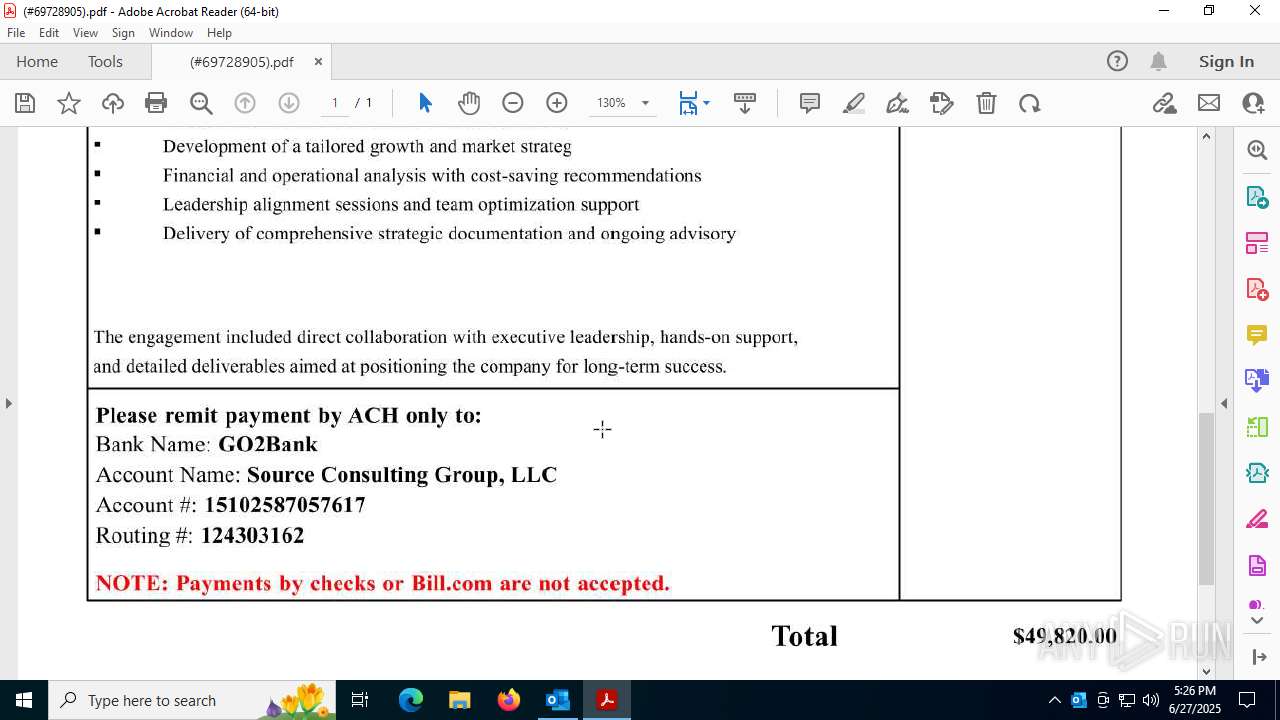Image resolution: width=1280 pixels, height=720 pixels.
Task: Expand the left navigation pane arrow
Action: click(8, 403)
